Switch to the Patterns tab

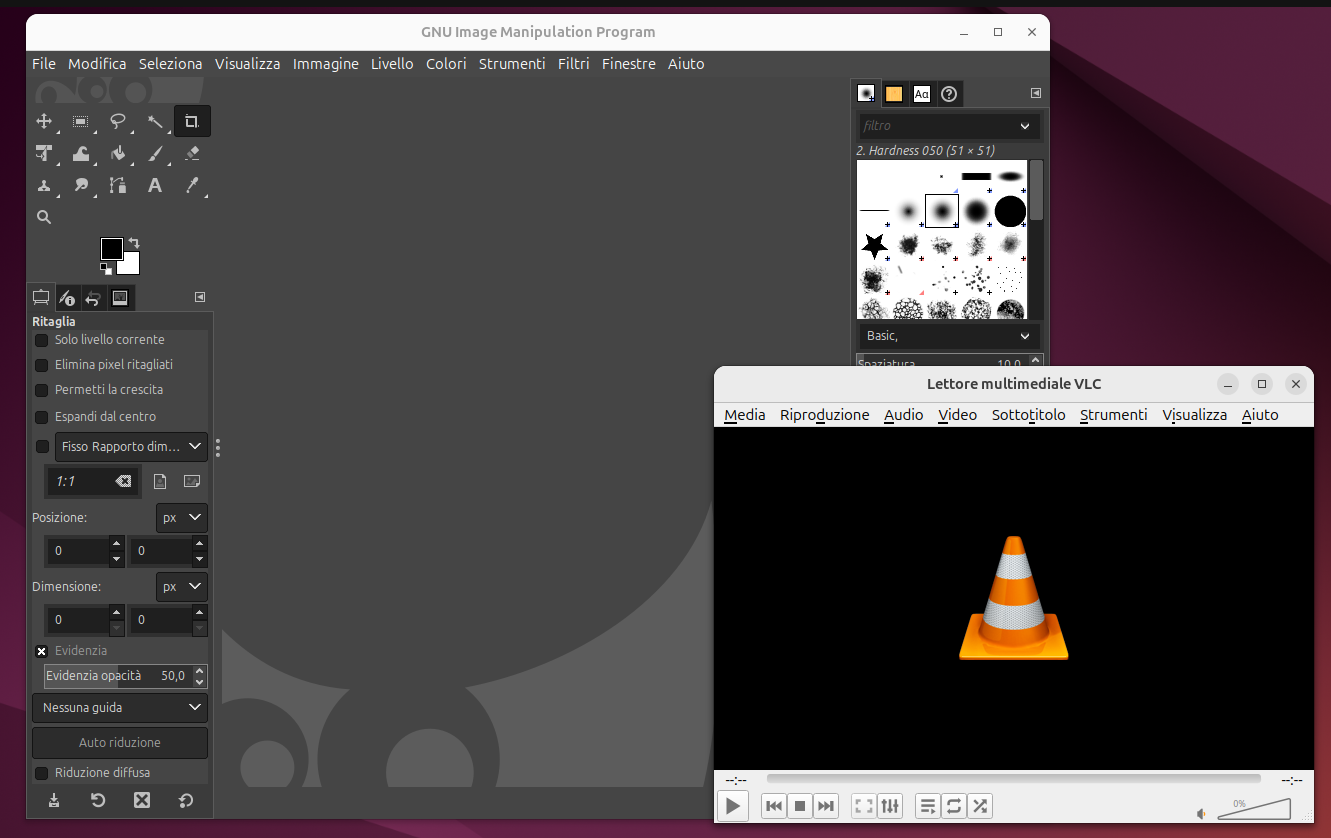(894, 94)
